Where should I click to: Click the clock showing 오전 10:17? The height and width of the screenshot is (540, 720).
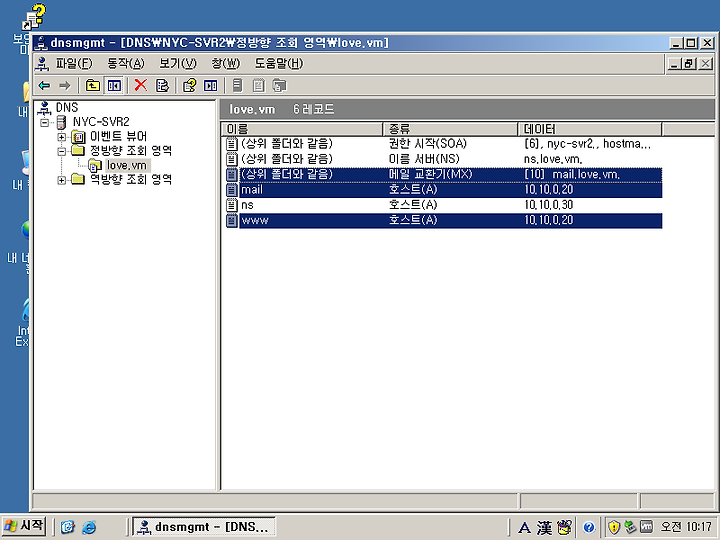click(686, 527)
